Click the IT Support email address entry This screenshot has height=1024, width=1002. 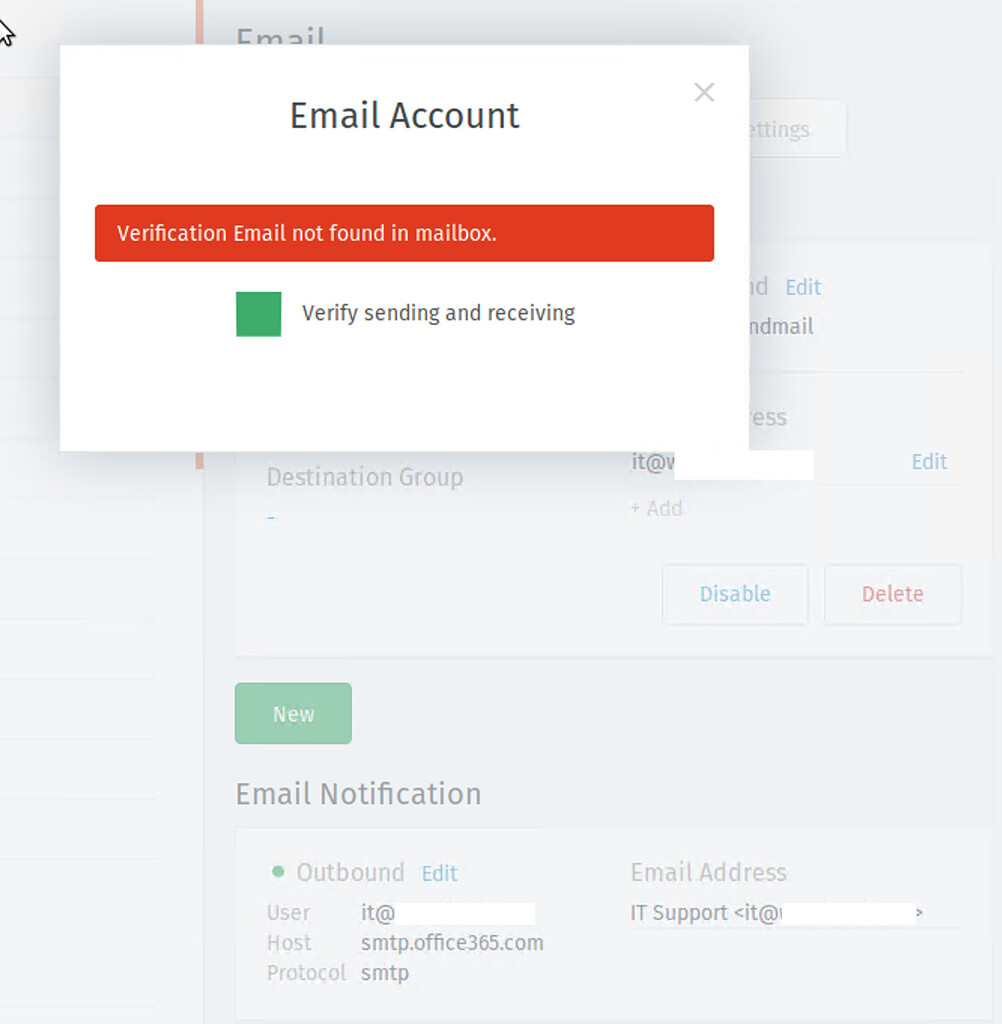click(x=776, y=913)
